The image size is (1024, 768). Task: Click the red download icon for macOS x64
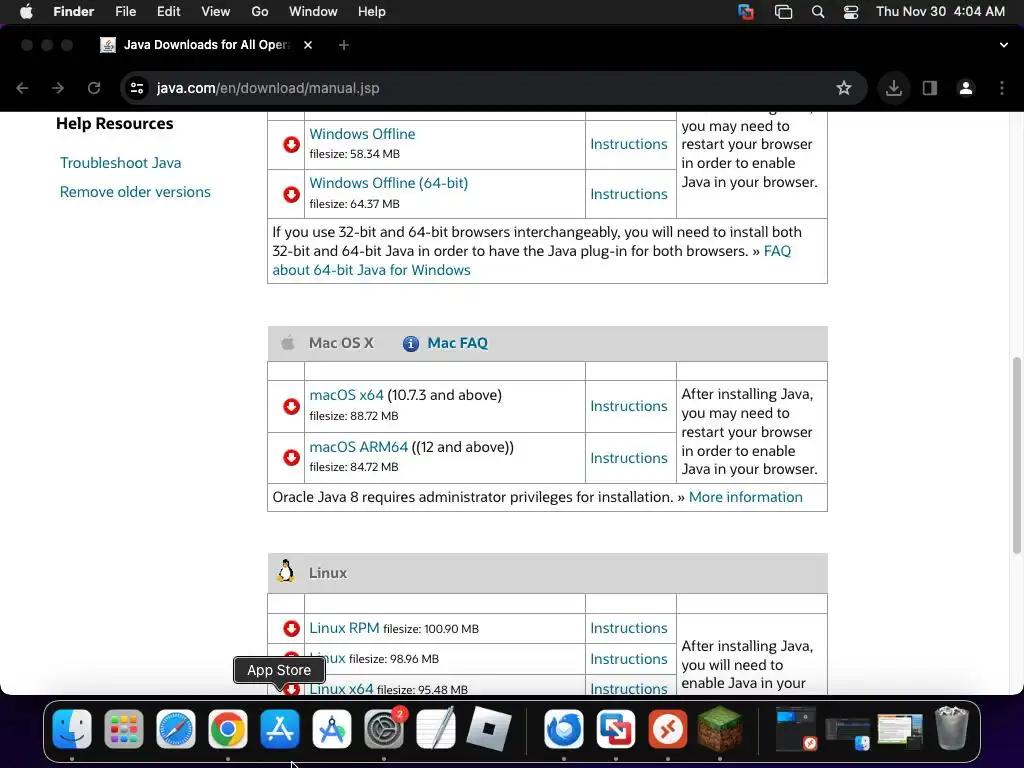291,406
